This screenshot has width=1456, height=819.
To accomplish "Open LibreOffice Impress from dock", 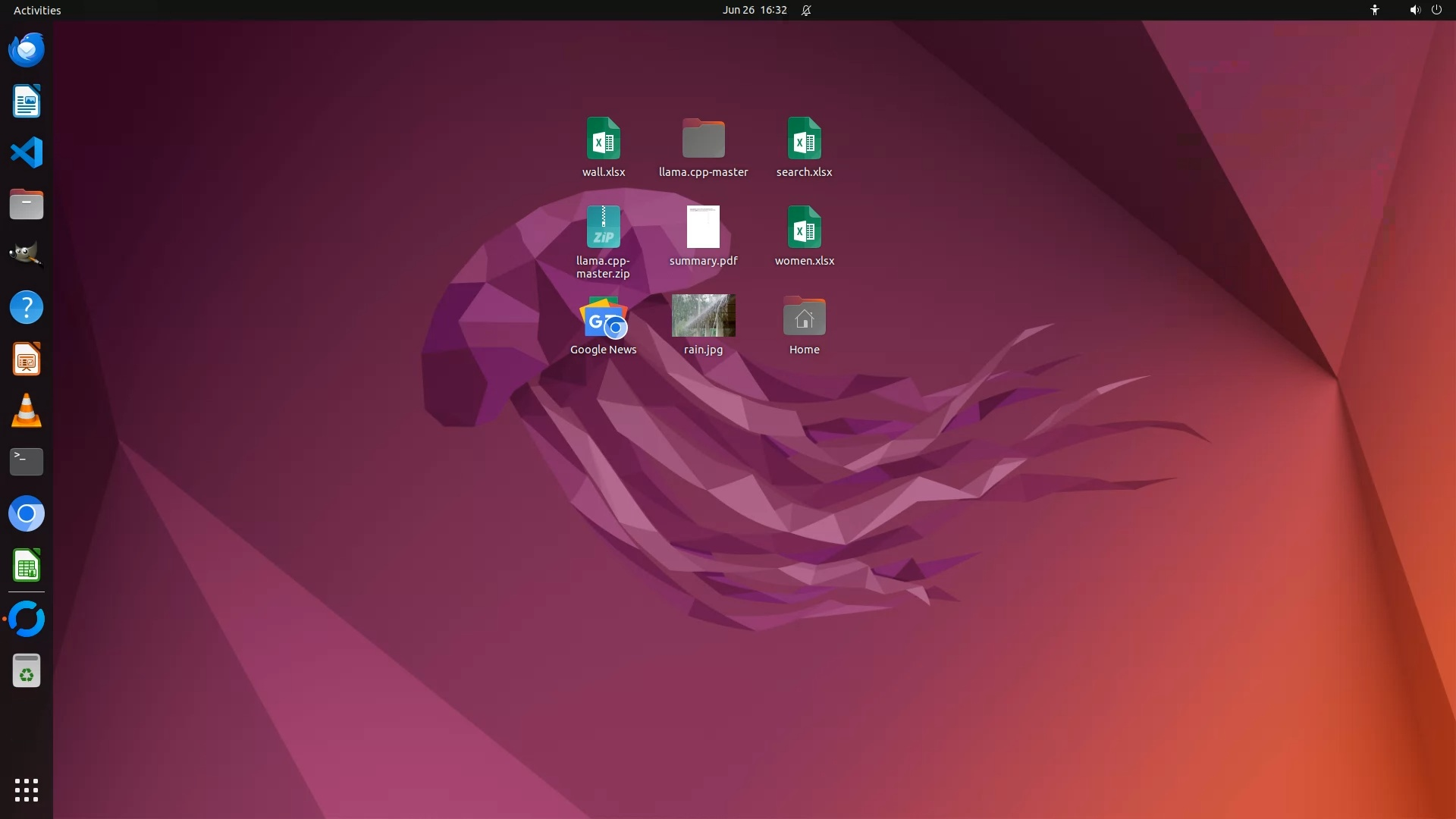I will point(27,359).
